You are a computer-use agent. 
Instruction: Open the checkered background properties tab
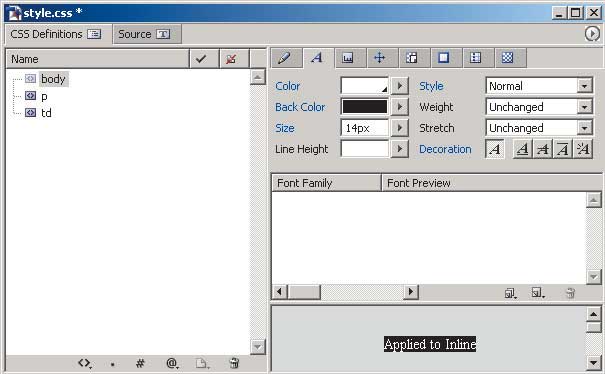click(510, 58)
